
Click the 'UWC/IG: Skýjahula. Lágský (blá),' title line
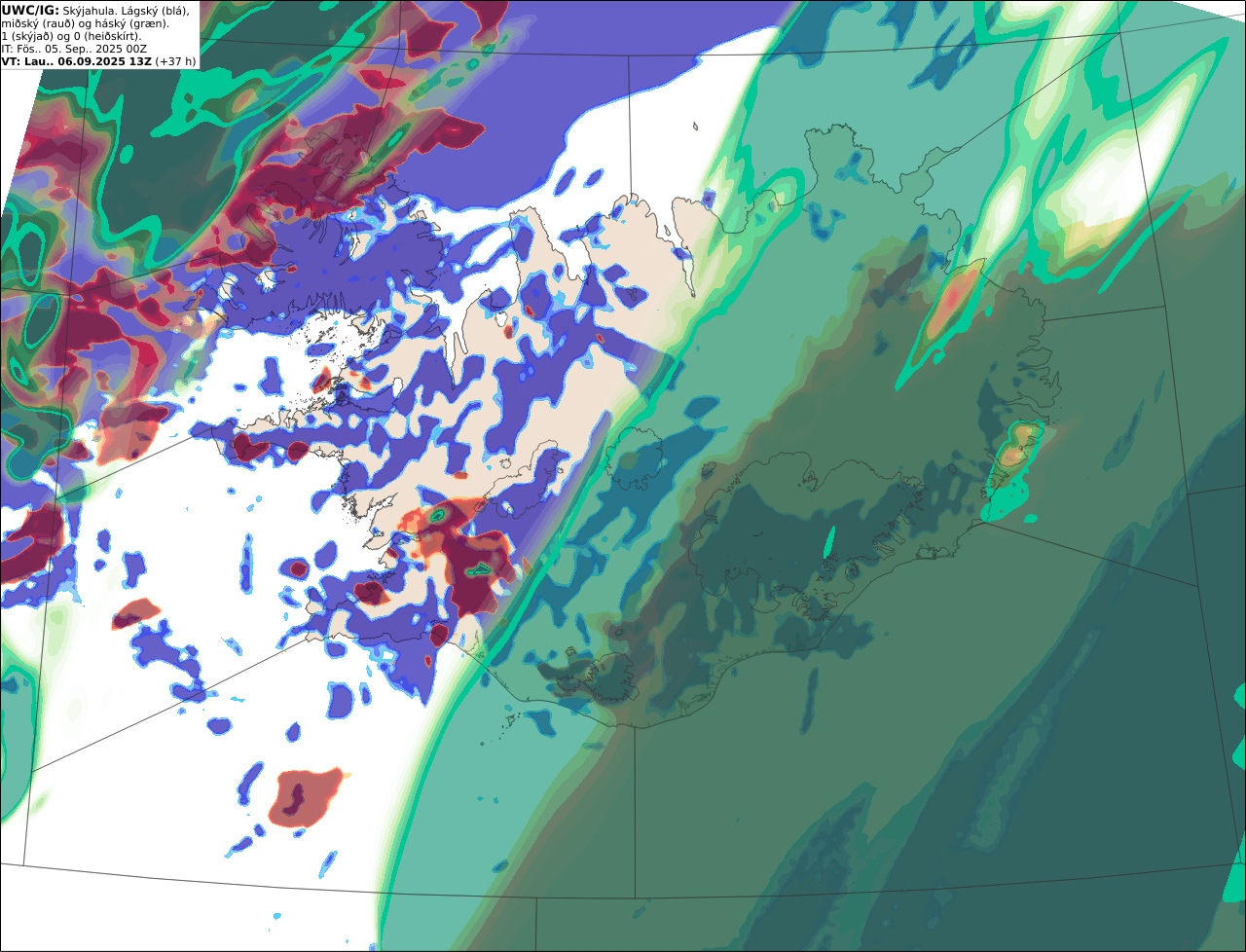pyautogui.click(x=95, y=10)
